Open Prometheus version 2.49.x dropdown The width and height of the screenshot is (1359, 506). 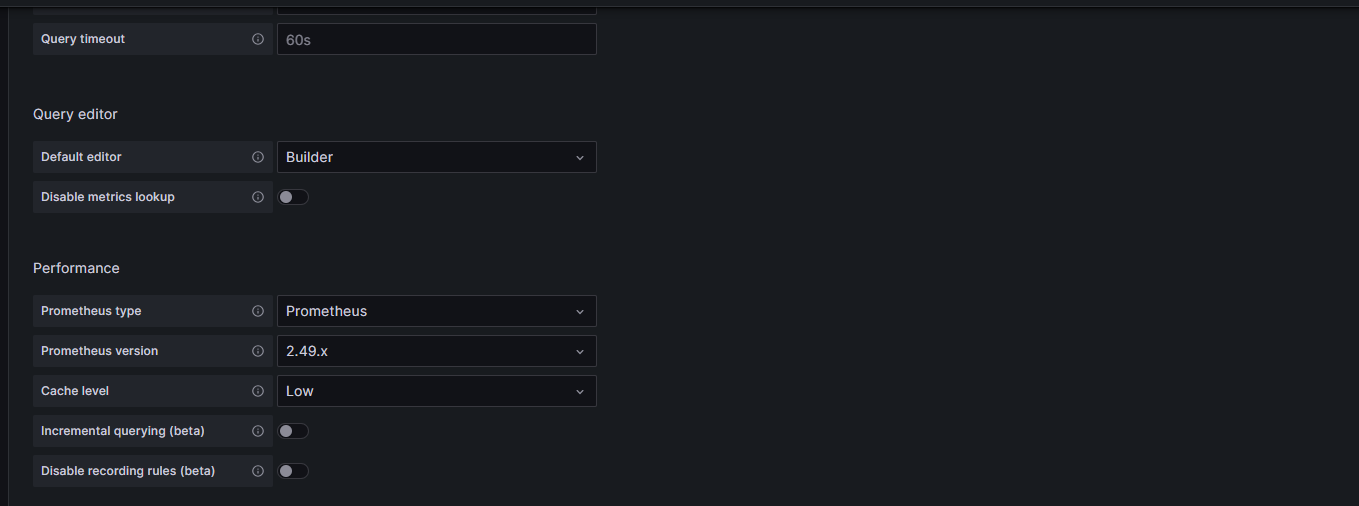pos(437,351)
